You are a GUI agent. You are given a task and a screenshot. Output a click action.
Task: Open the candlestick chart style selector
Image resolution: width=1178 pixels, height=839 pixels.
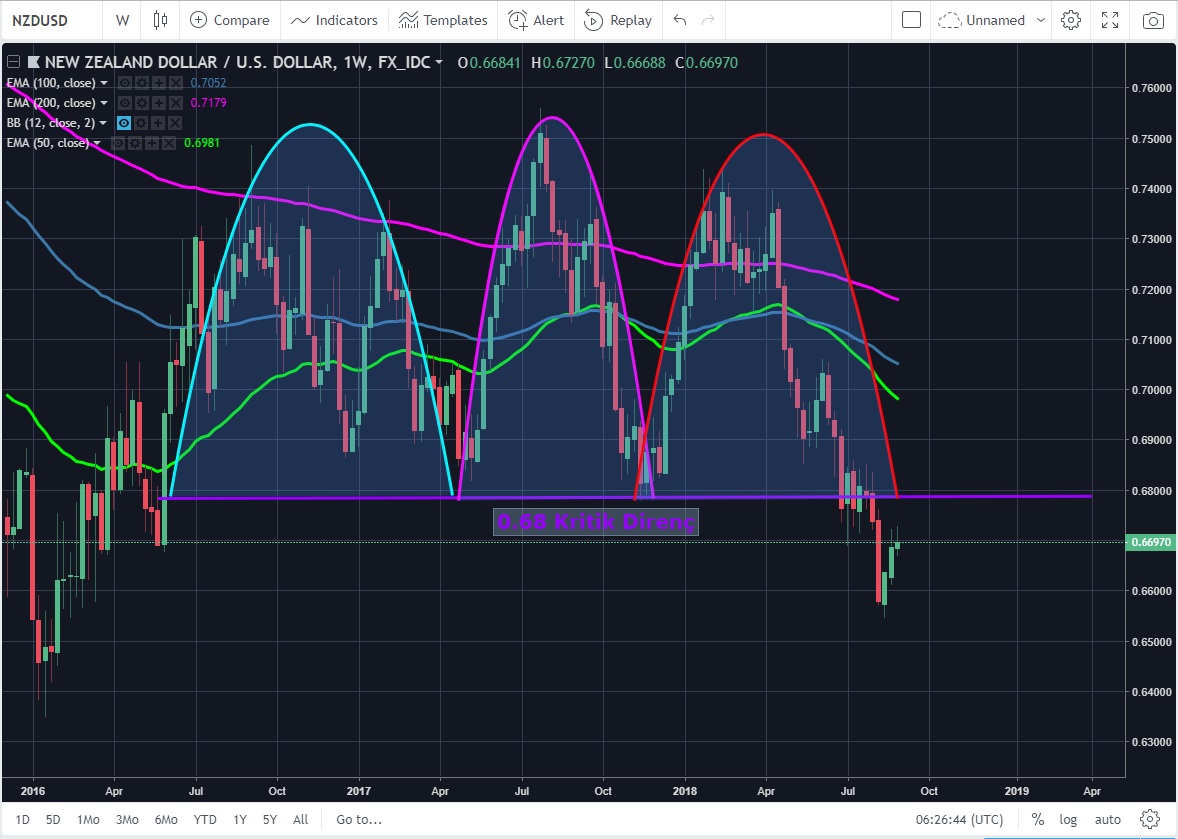pos(160,20)
